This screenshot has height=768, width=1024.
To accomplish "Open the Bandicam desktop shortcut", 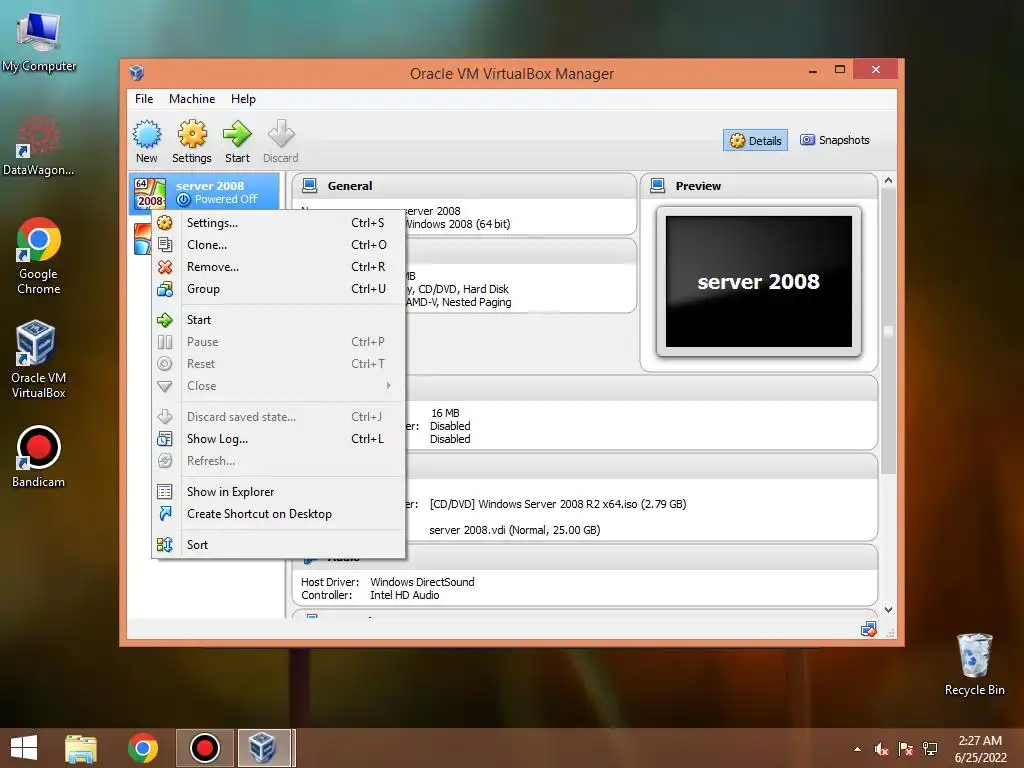I will 39,456.
